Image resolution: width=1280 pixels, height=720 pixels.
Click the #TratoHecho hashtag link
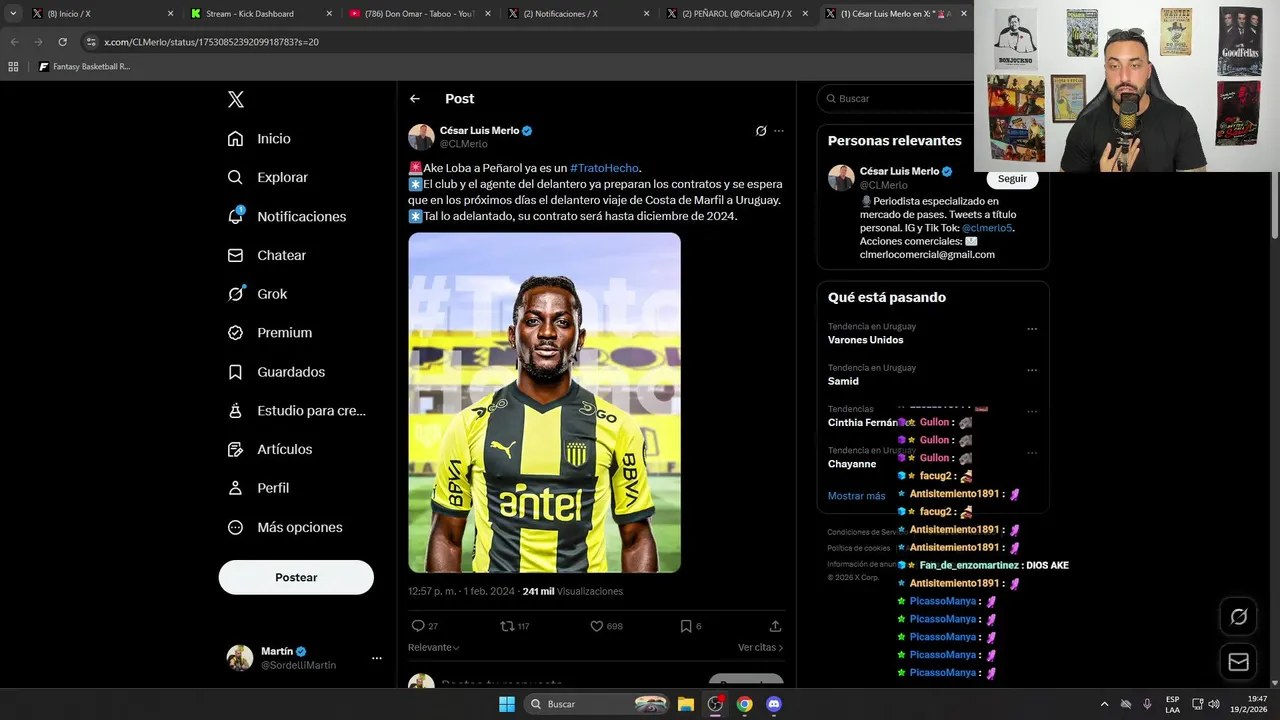(x=604, y=168)
